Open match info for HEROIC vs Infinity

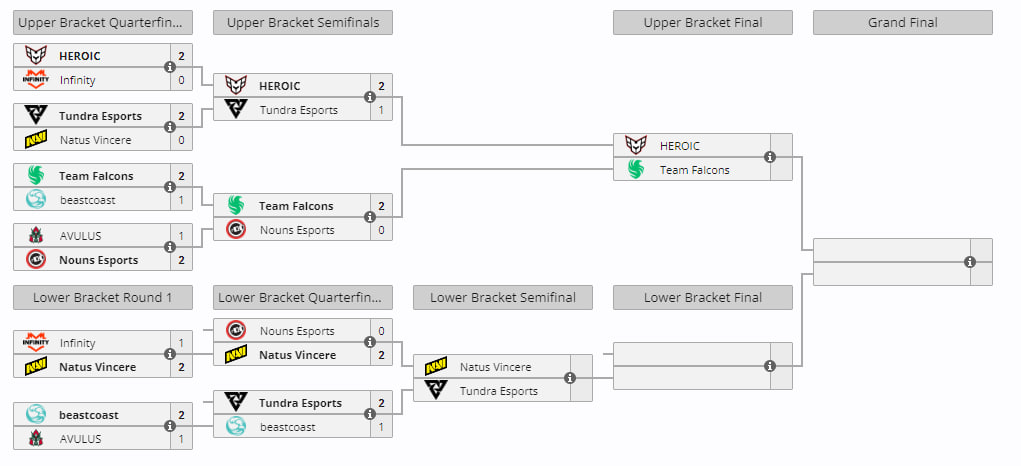pyautogui.click(x=170, y=67)
